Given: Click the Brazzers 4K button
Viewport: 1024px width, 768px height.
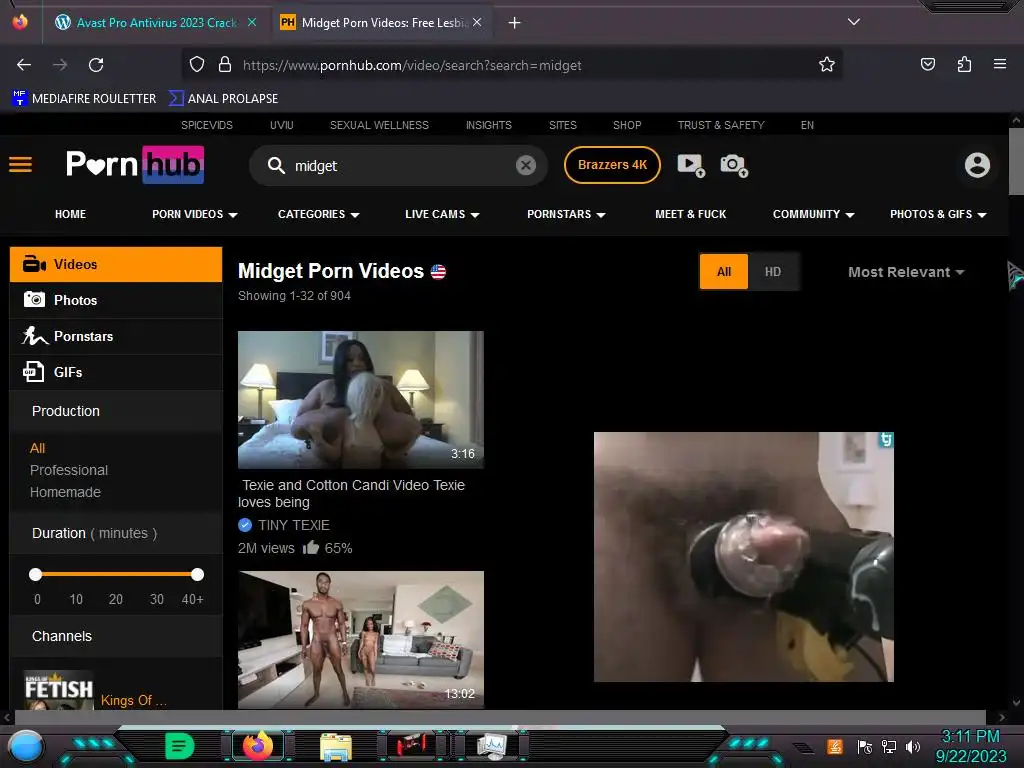Looking at the screenshot, I should pos(612,165).
